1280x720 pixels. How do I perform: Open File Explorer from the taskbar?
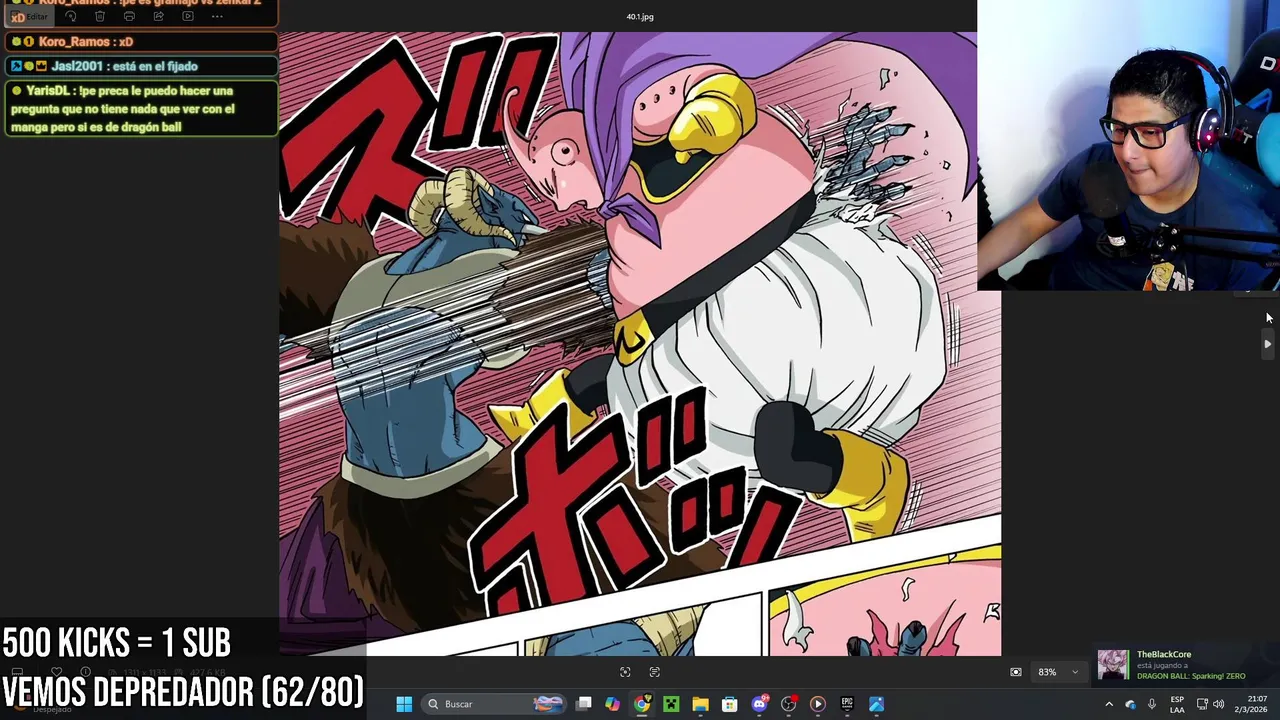pyautogui.click(x=700, y=704)
